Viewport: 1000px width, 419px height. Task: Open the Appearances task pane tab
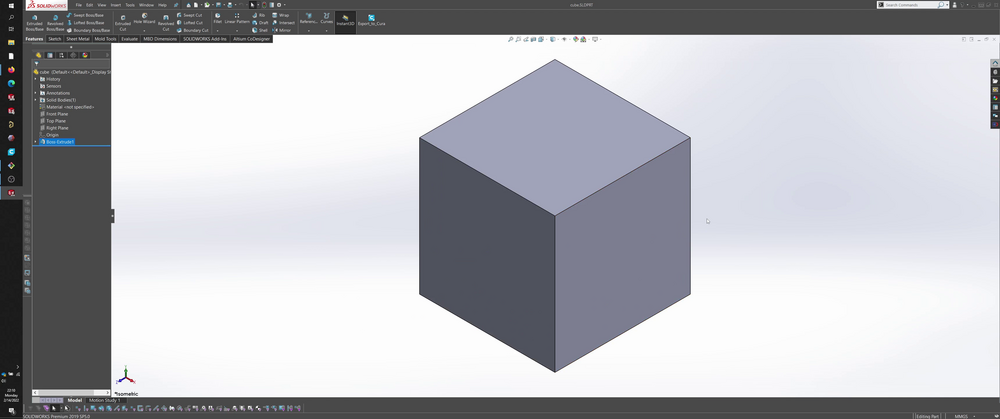click(x=995, y=98)
